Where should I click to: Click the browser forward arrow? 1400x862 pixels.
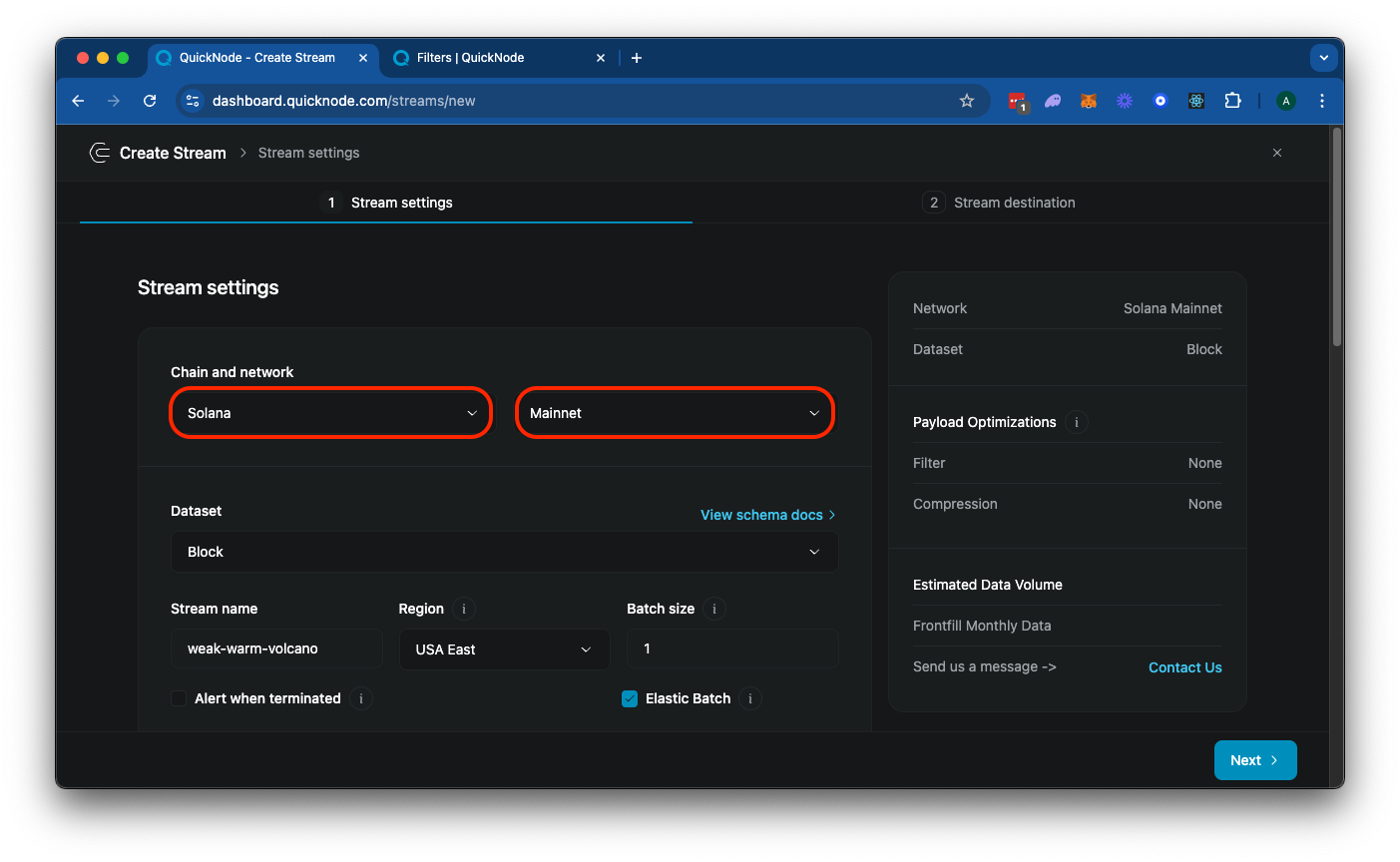click(x=114, y=101)
